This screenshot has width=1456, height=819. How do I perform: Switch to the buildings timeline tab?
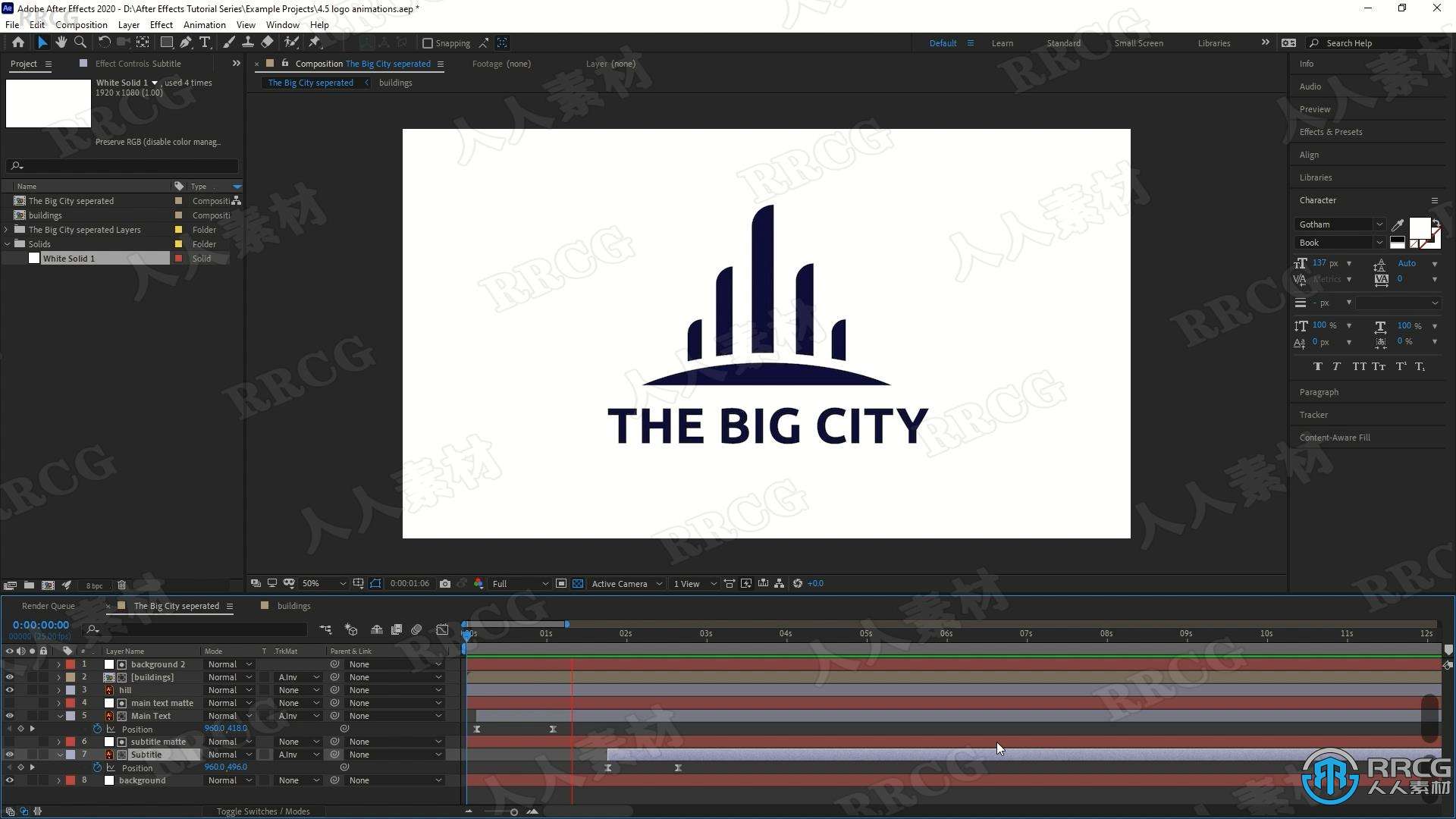pyautogui.click(x=293, y=606)
